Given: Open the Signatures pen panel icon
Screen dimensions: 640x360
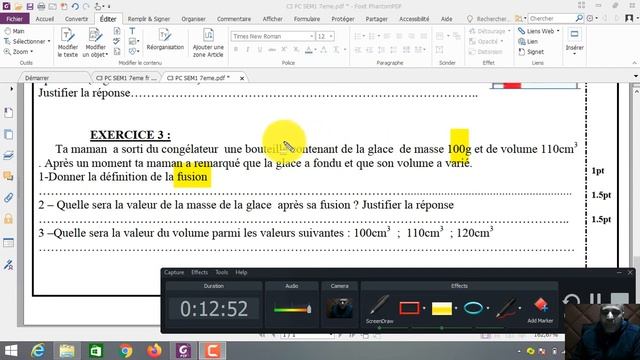Looking at the screenshot, I should [x=9, y=265].
